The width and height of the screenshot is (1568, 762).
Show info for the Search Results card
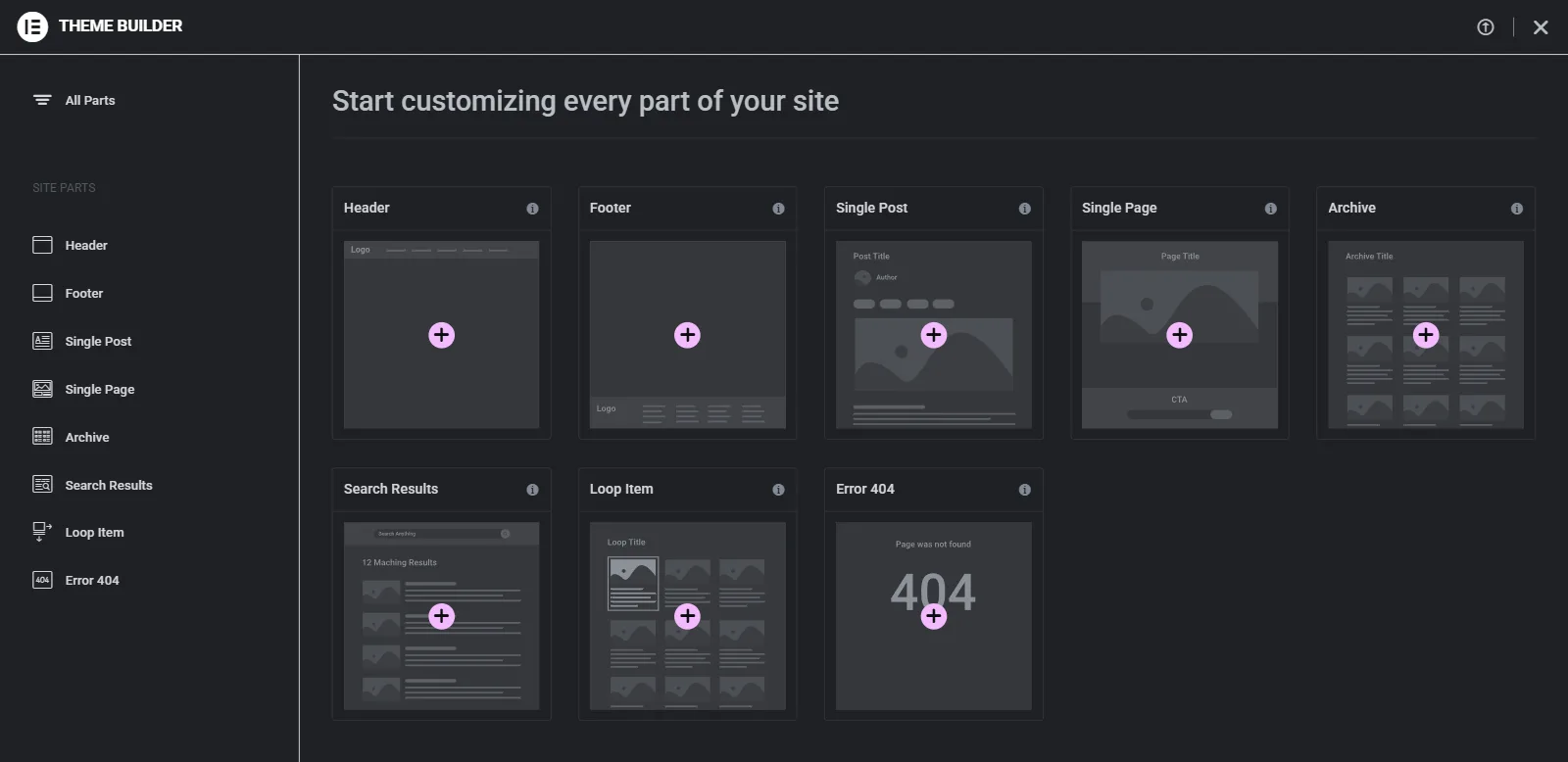[x=532, y=490]
